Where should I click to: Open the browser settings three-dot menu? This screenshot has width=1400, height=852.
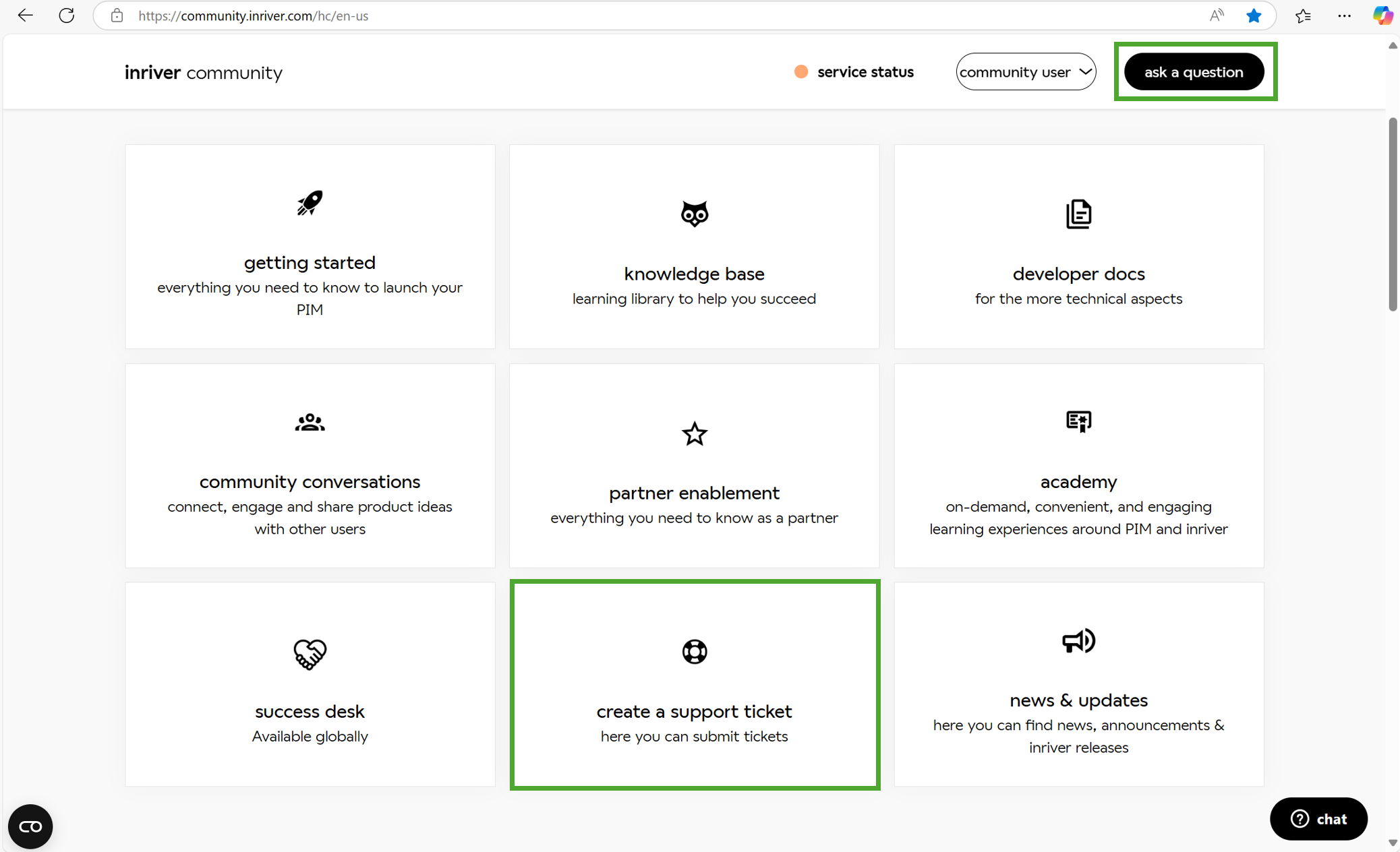click(1344, 16)
